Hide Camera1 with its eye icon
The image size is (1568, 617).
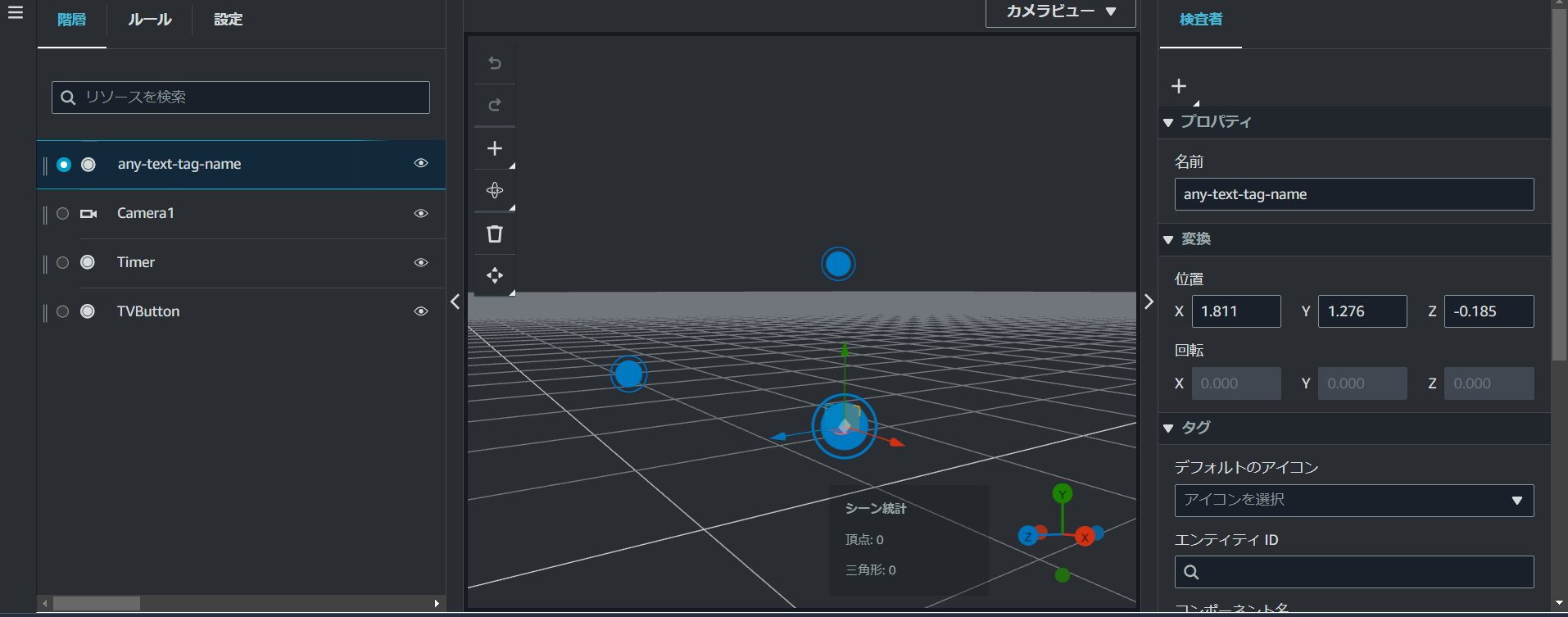421,213
